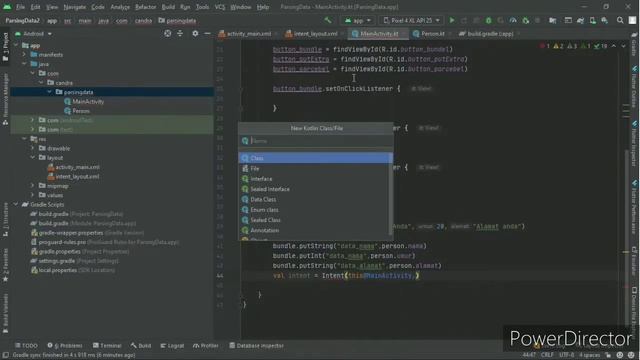Collapse the java folder node
This screenshot has width=640, height=360.
point(24,64)
